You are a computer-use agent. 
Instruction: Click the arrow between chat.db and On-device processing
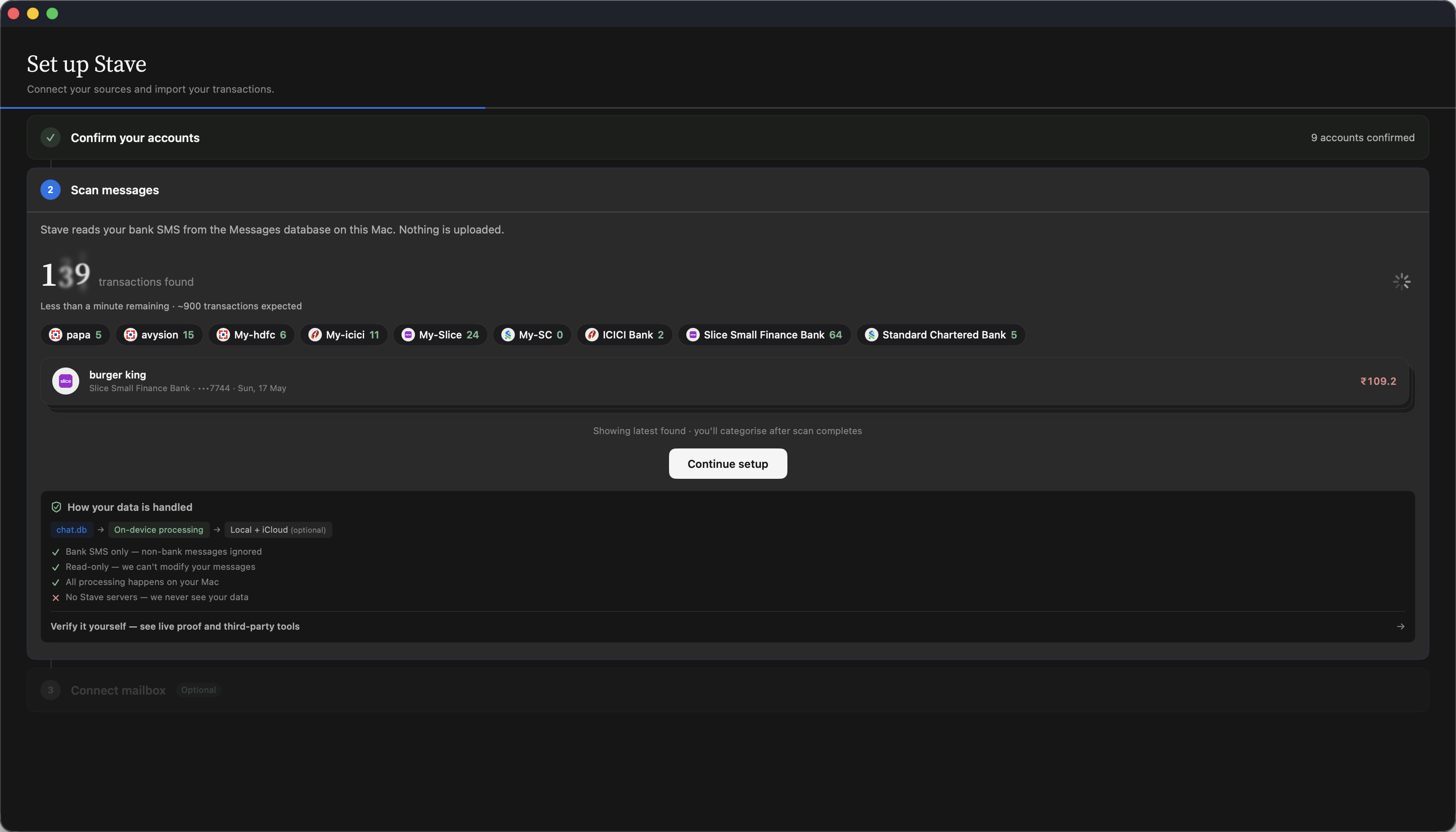tap(101, 530)
